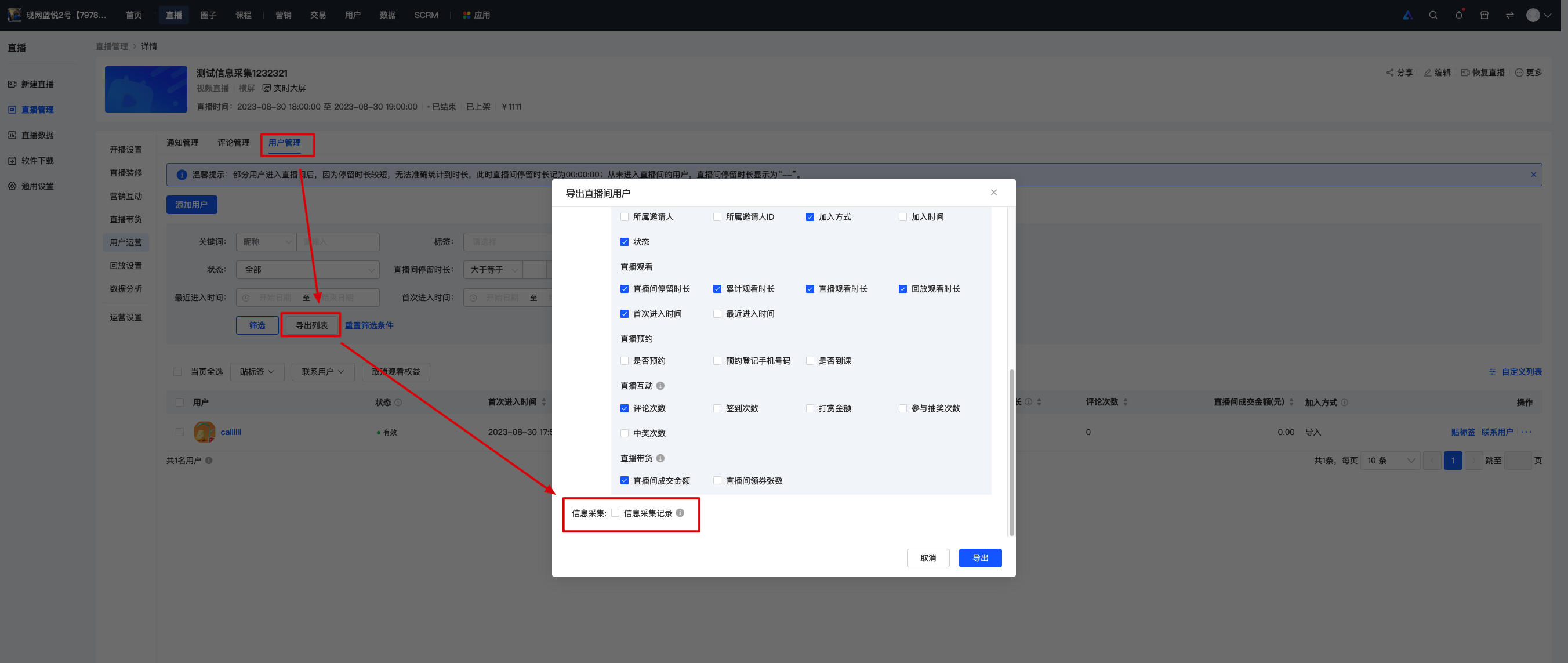The height and width of the screenshot is (663, 1568).
Task: Open the notification bell
Action: [x=1458, y=15]
